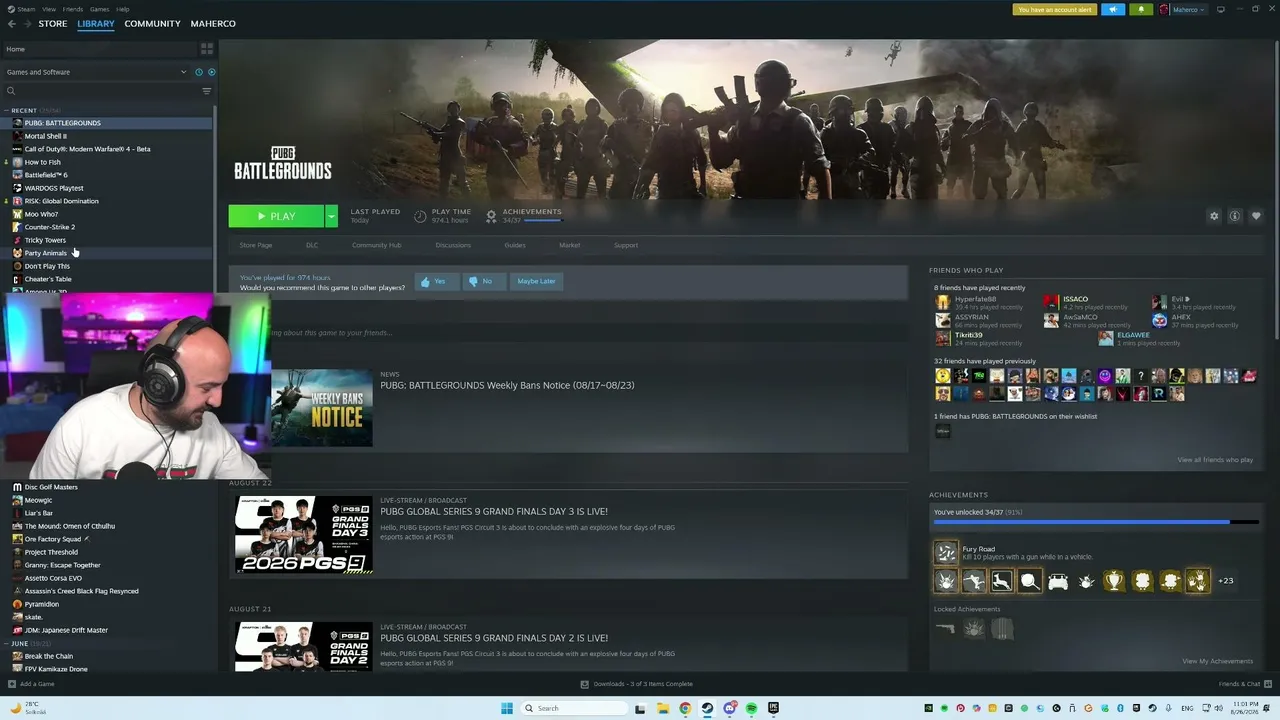The width and height of the screenshot is (1280, 720).
Task: Click View all friends who play
Action: (1215, 460)
